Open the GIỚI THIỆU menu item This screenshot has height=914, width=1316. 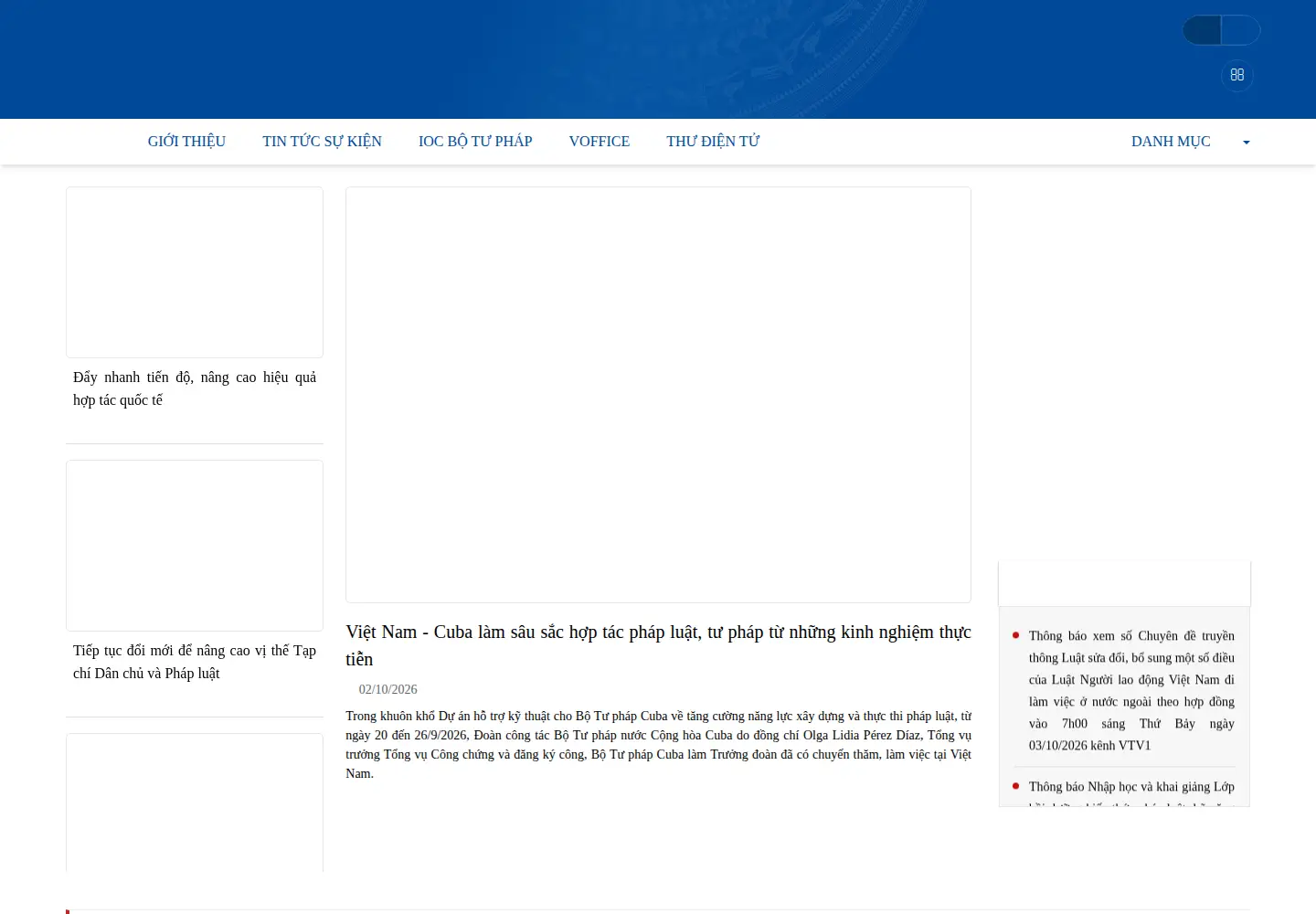tap(186, 142)
